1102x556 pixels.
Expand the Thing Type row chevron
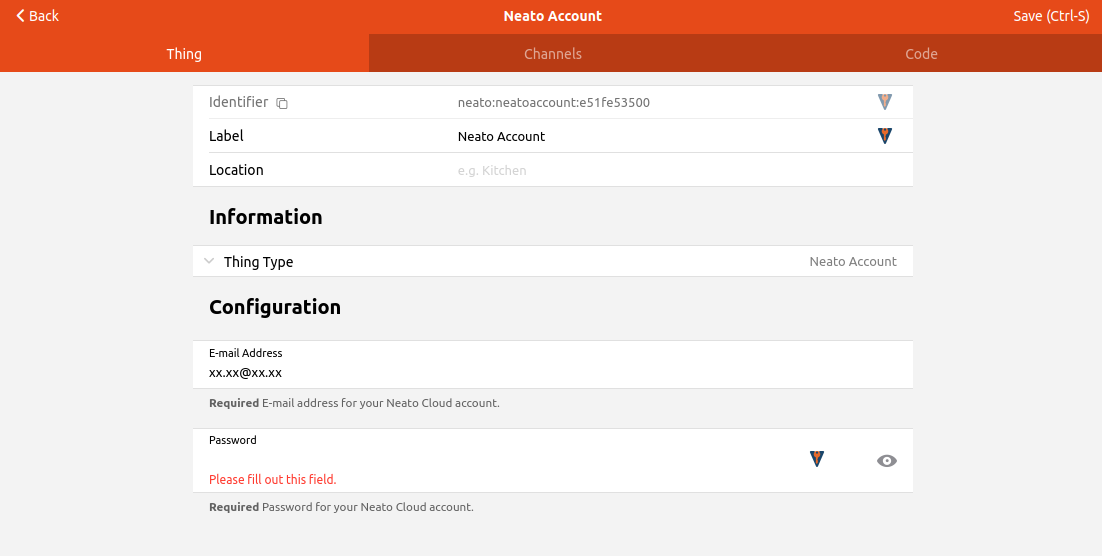click(x=209, y=261)
